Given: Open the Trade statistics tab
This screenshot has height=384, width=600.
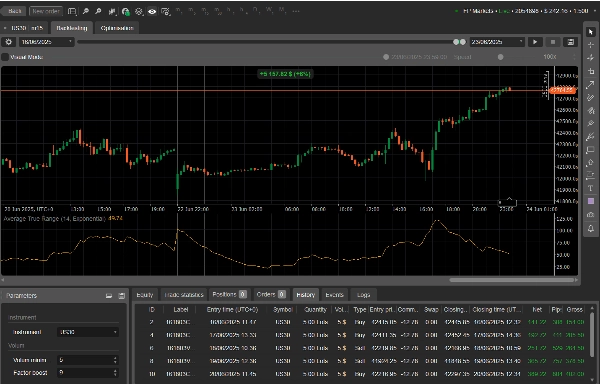Looking at the screenshot, I should point(184,295).
